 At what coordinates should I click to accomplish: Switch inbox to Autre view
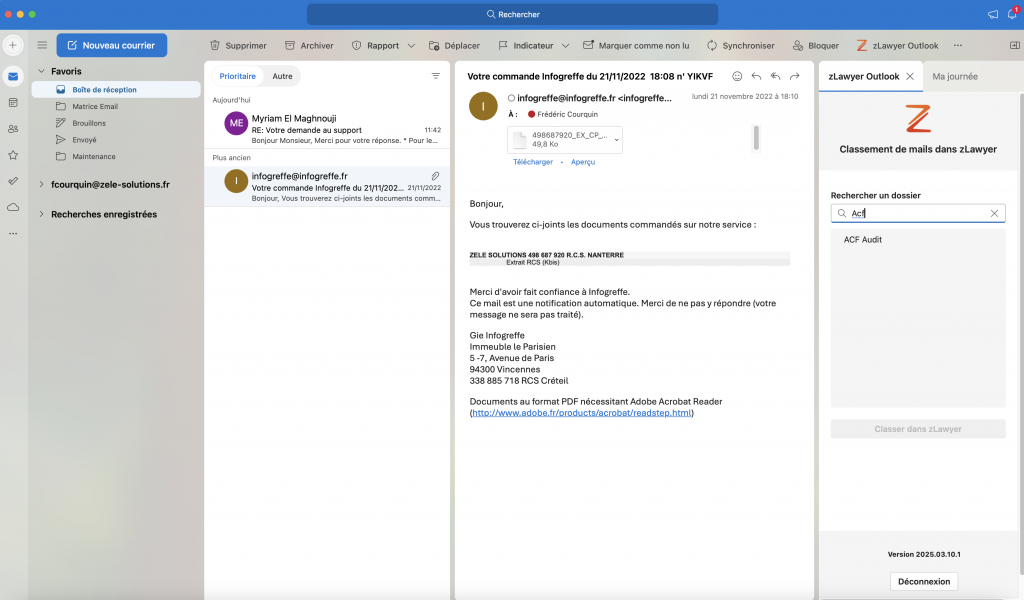pyautogui.click(x=283, y=76)
